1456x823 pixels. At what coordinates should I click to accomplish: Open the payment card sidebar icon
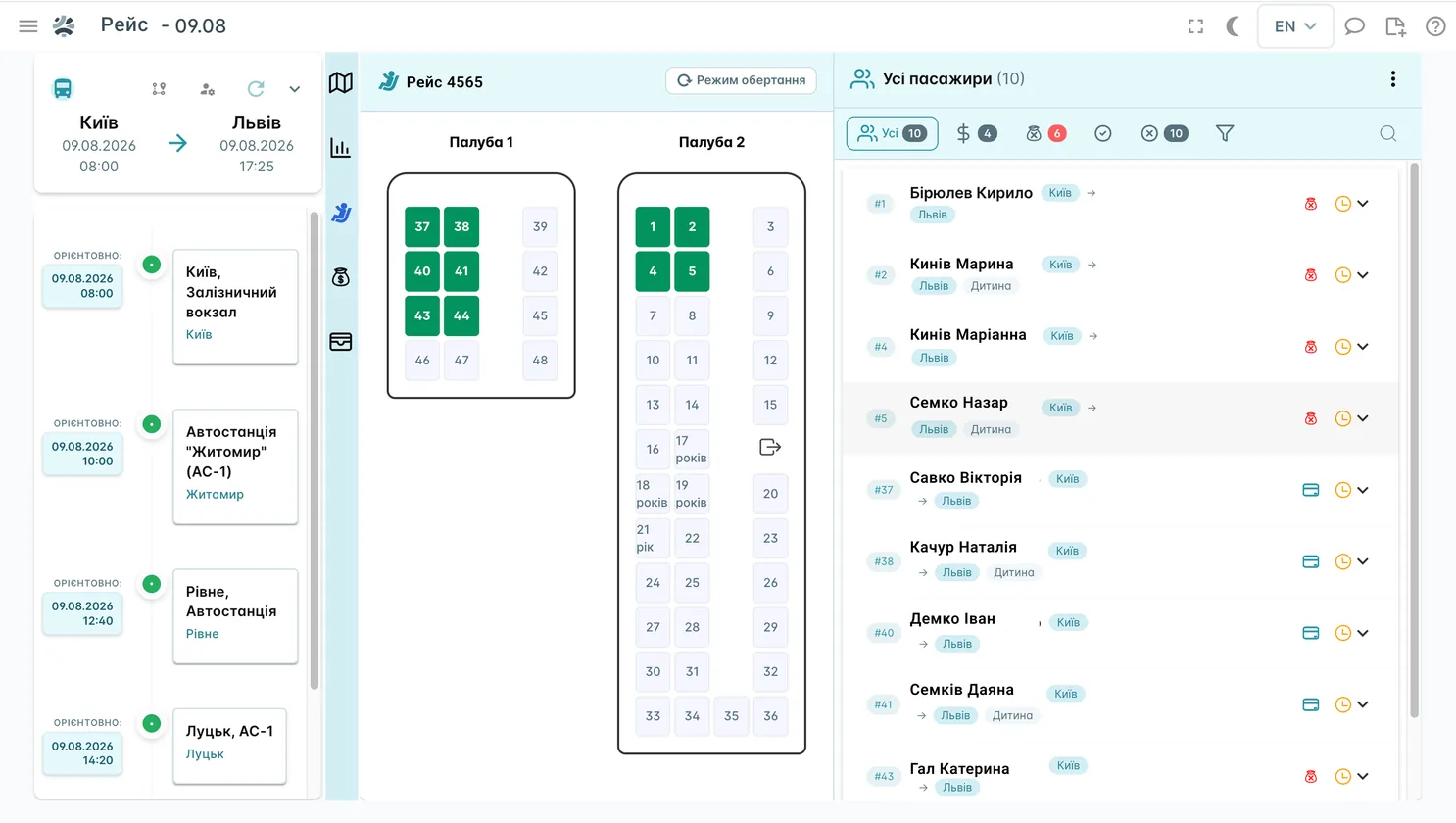pyautogui.click(x=341, y=342)
